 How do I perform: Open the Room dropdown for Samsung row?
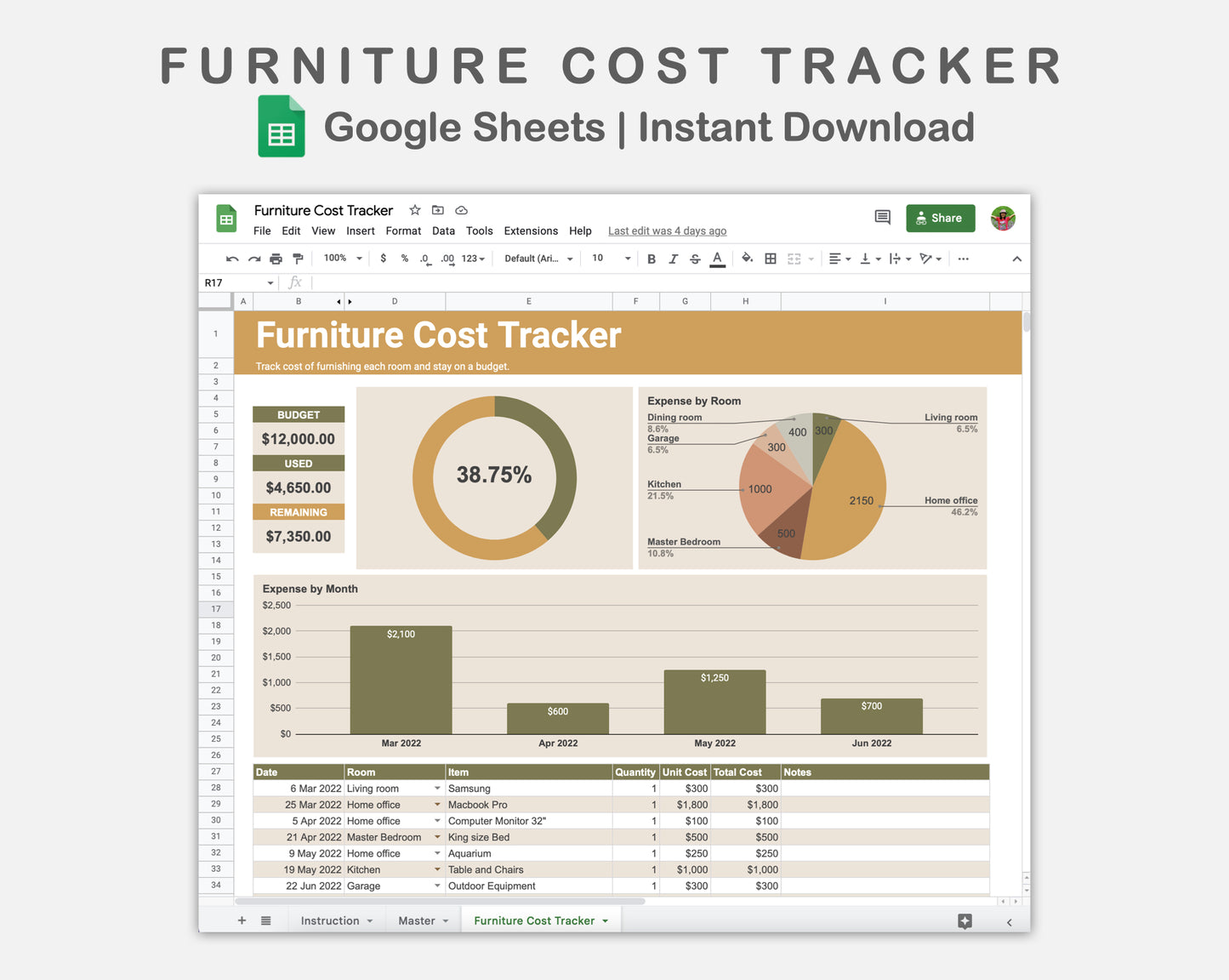coord(437,788)
